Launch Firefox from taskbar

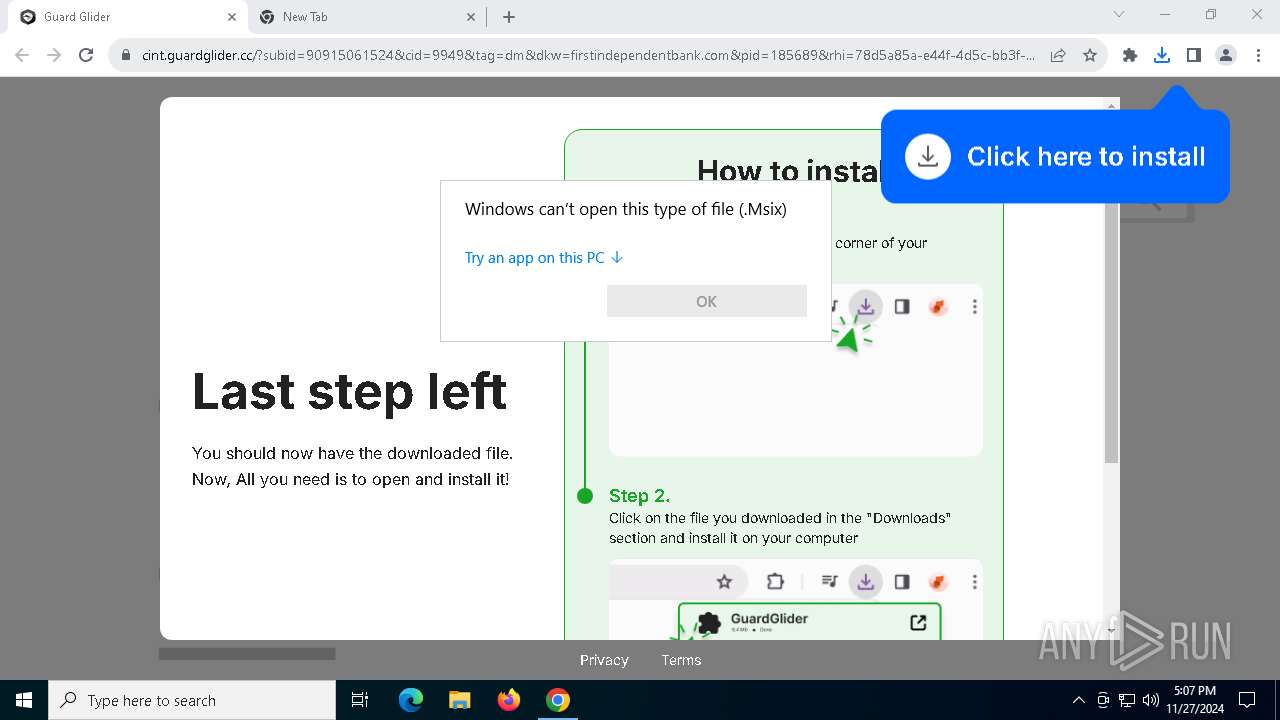click(508, 700)
